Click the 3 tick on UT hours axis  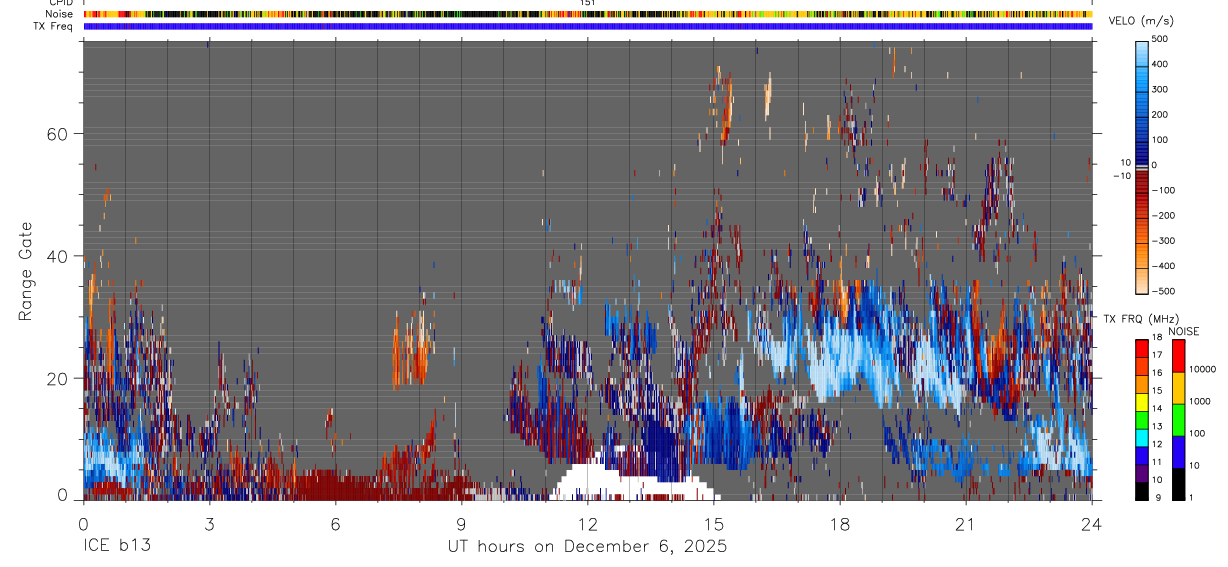(x=209, y=522)
